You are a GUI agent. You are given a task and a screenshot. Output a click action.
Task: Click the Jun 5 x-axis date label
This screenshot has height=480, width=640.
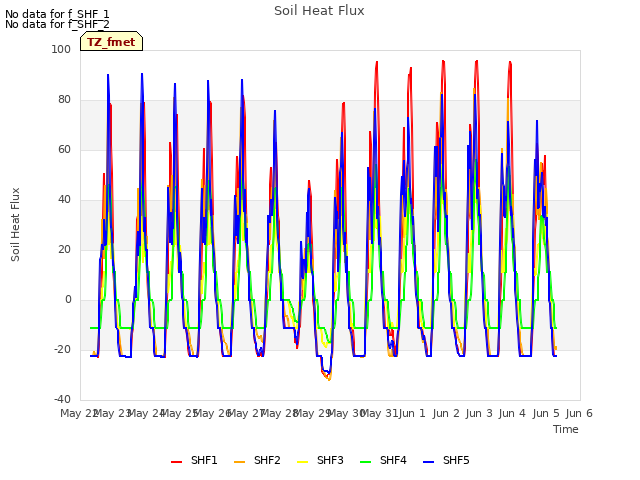(546, 413)
